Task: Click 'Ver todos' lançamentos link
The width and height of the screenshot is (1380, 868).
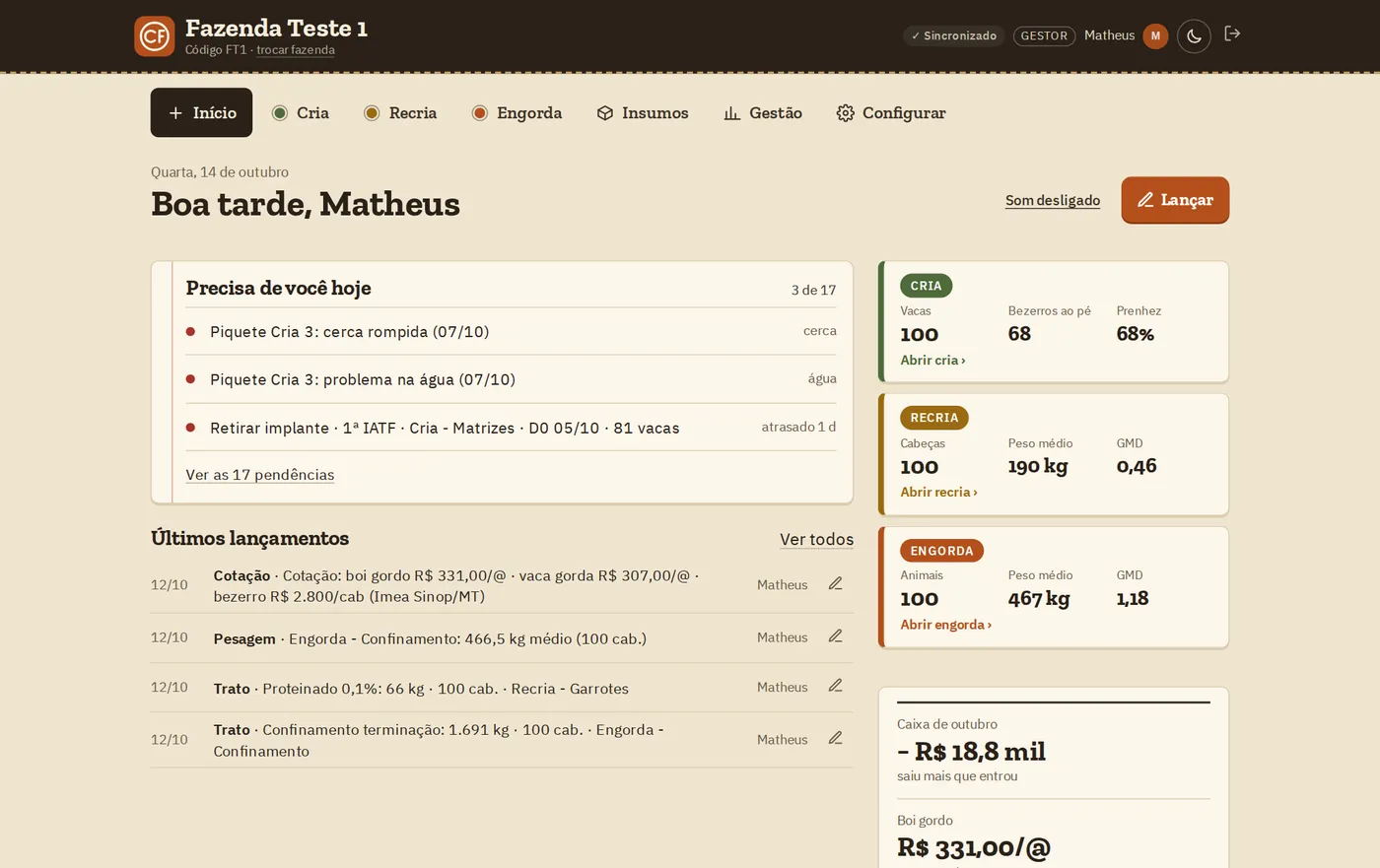Action: (816, 539)
